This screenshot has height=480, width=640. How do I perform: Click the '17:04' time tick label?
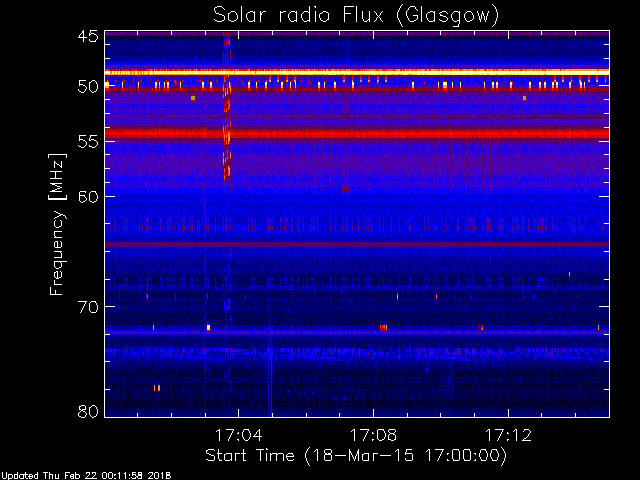click(238, 435)
